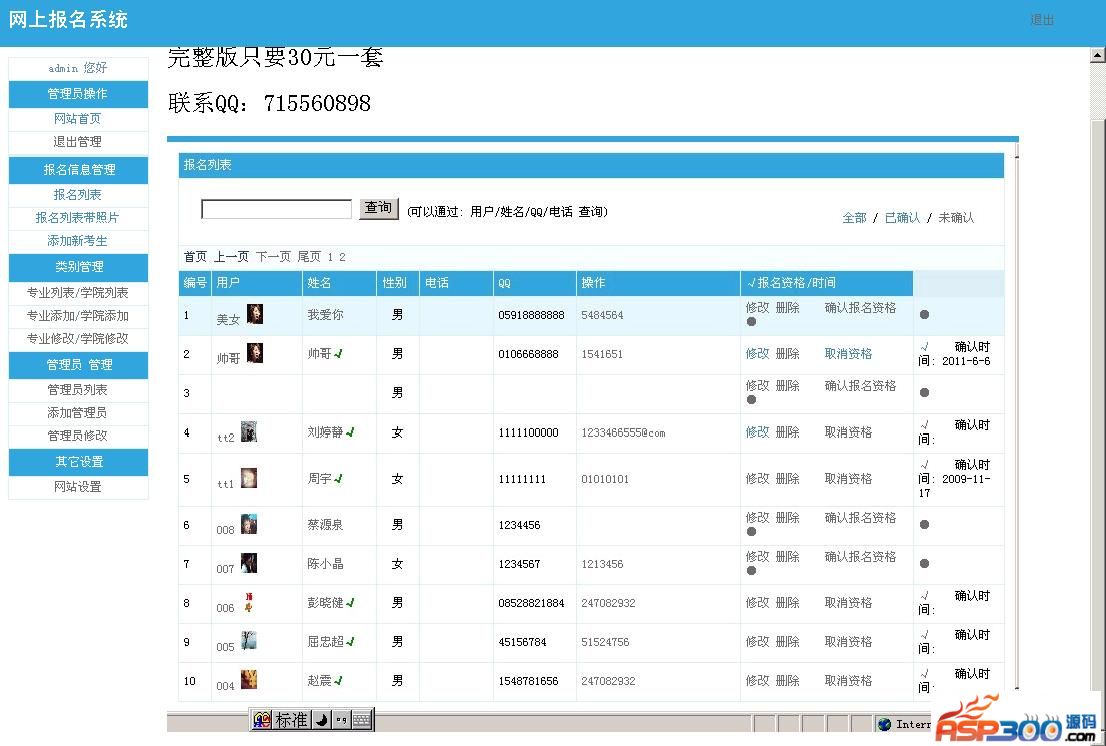Click 修改 in 赵震 row
The height and width of the screenshot is (746, 1106).
point(758,681)
